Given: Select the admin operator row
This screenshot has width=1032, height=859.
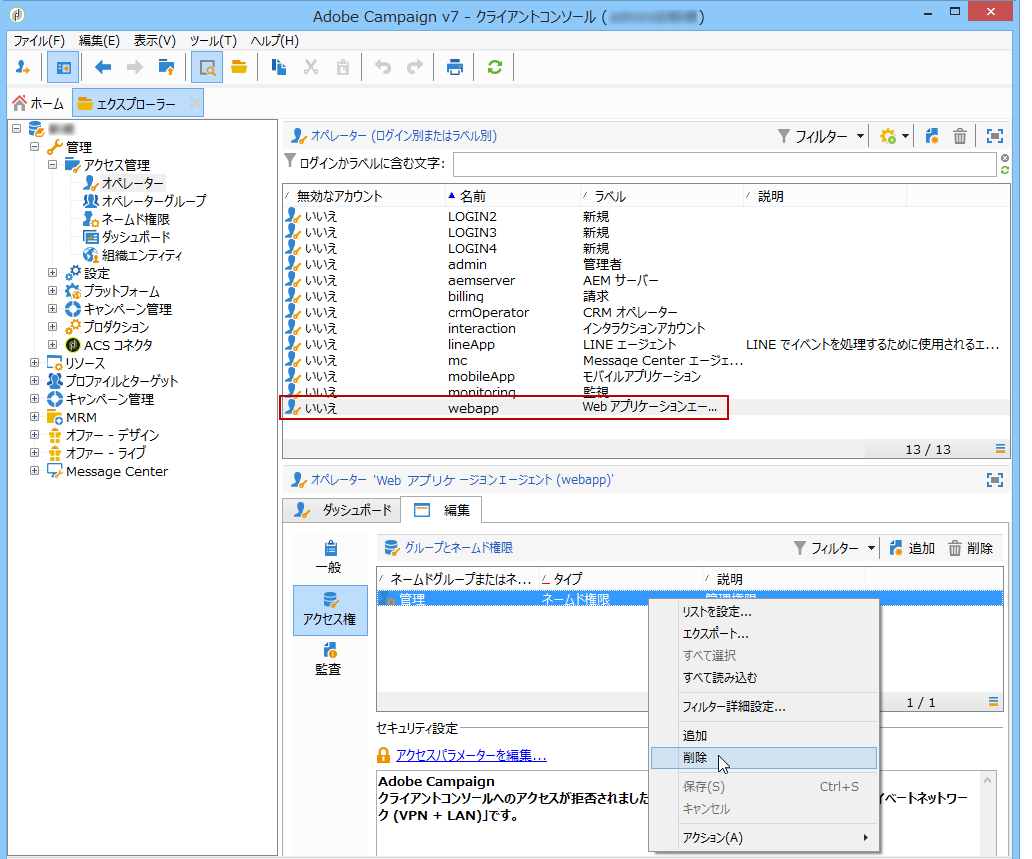Looking at the screenshot, I should (645, 264).
